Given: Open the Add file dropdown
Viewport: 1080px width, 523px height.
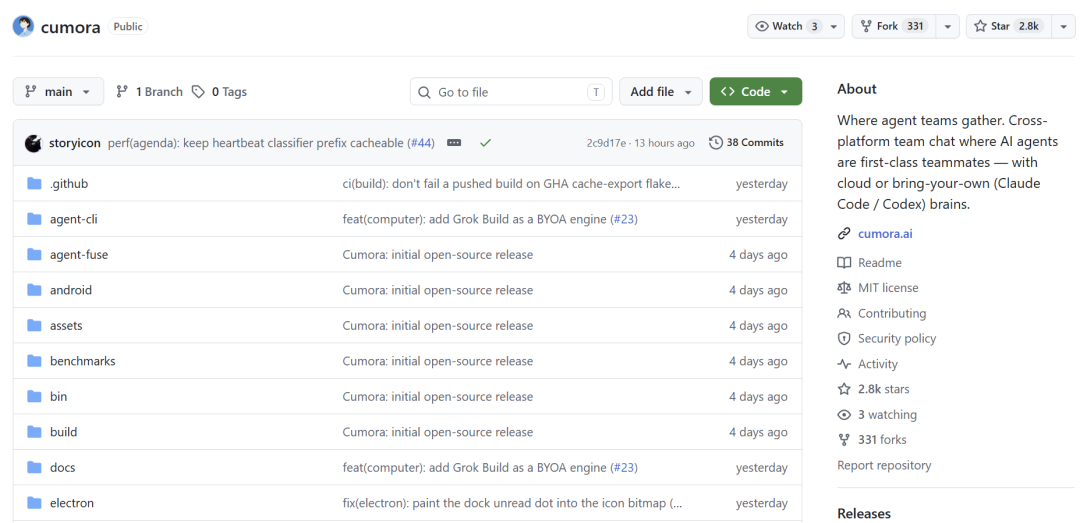Looking at the screenshot, I should [661, 92].
